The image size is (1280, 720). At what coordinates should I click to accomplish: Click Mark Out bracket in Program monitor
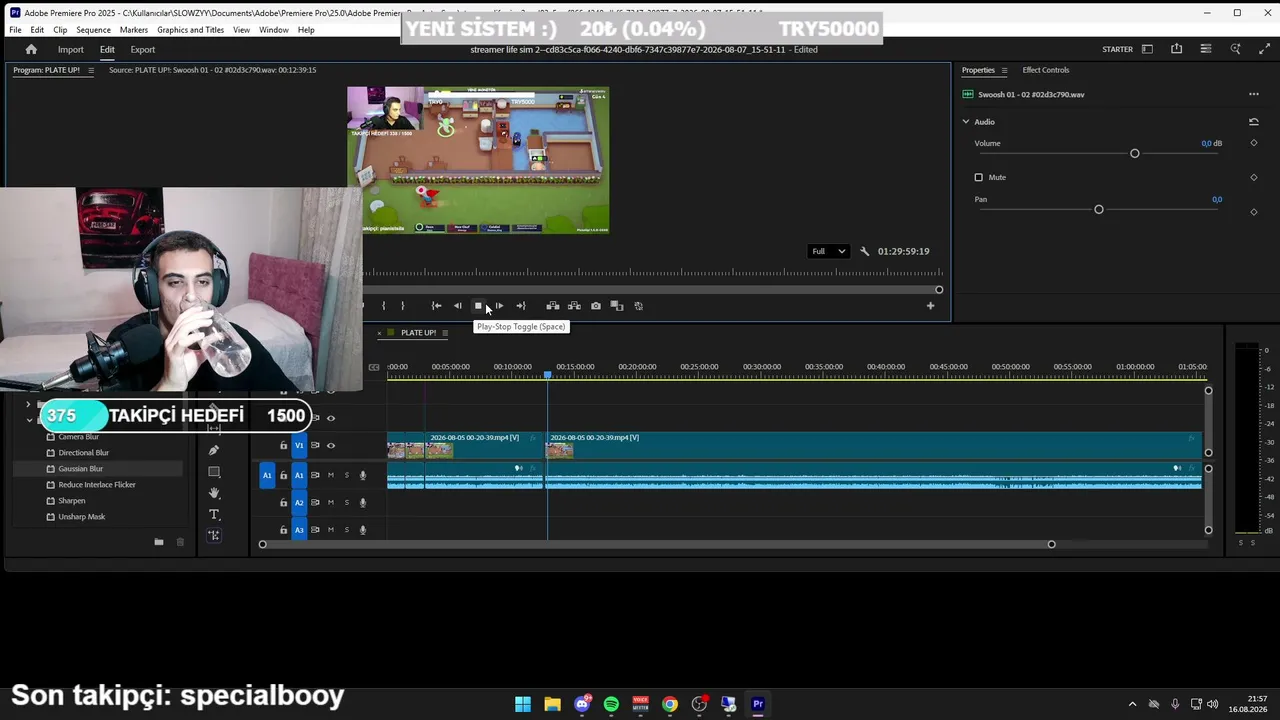[x=402, y=306]
